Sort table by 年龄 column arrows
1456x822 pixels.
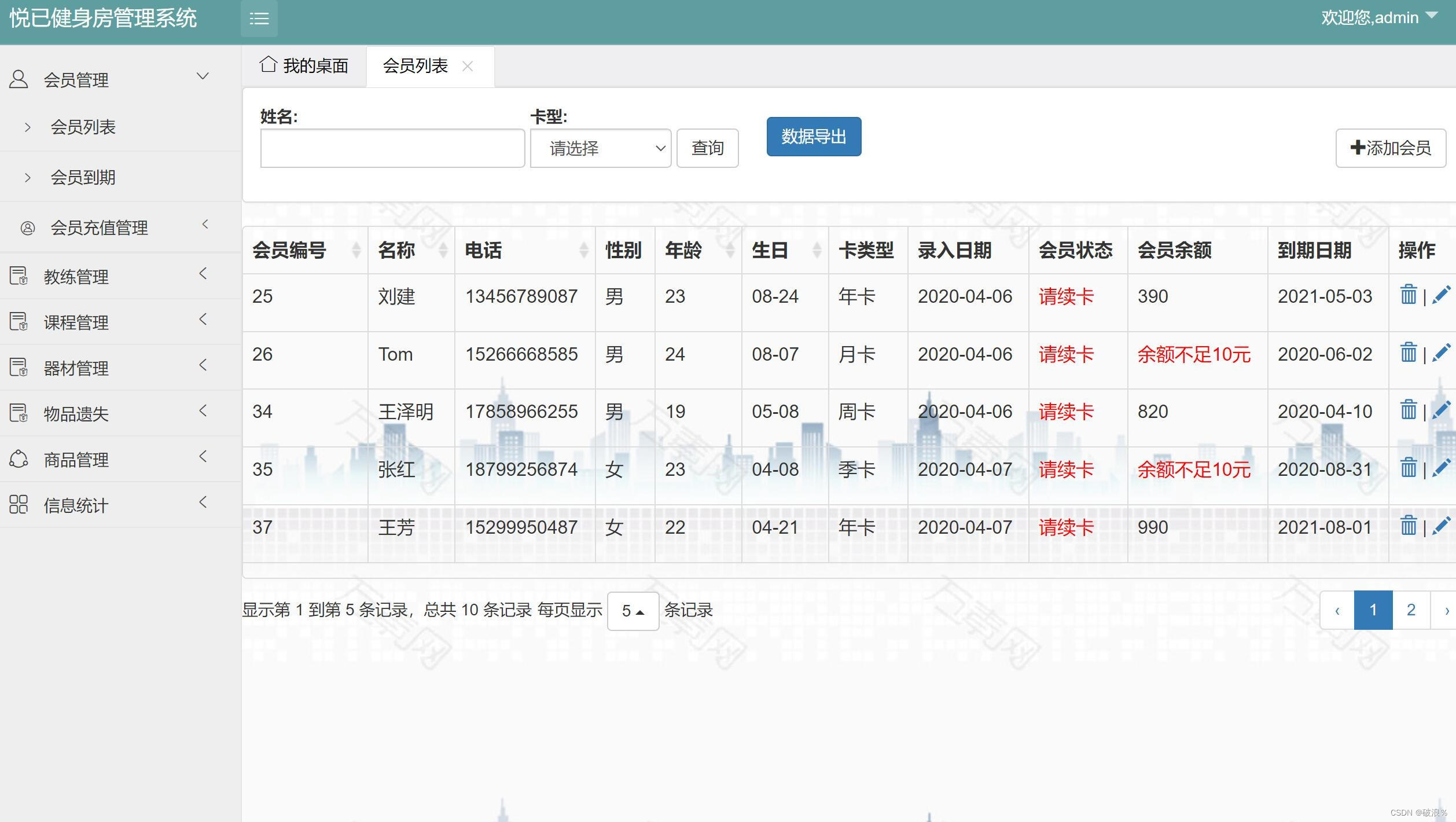(730, 250)
